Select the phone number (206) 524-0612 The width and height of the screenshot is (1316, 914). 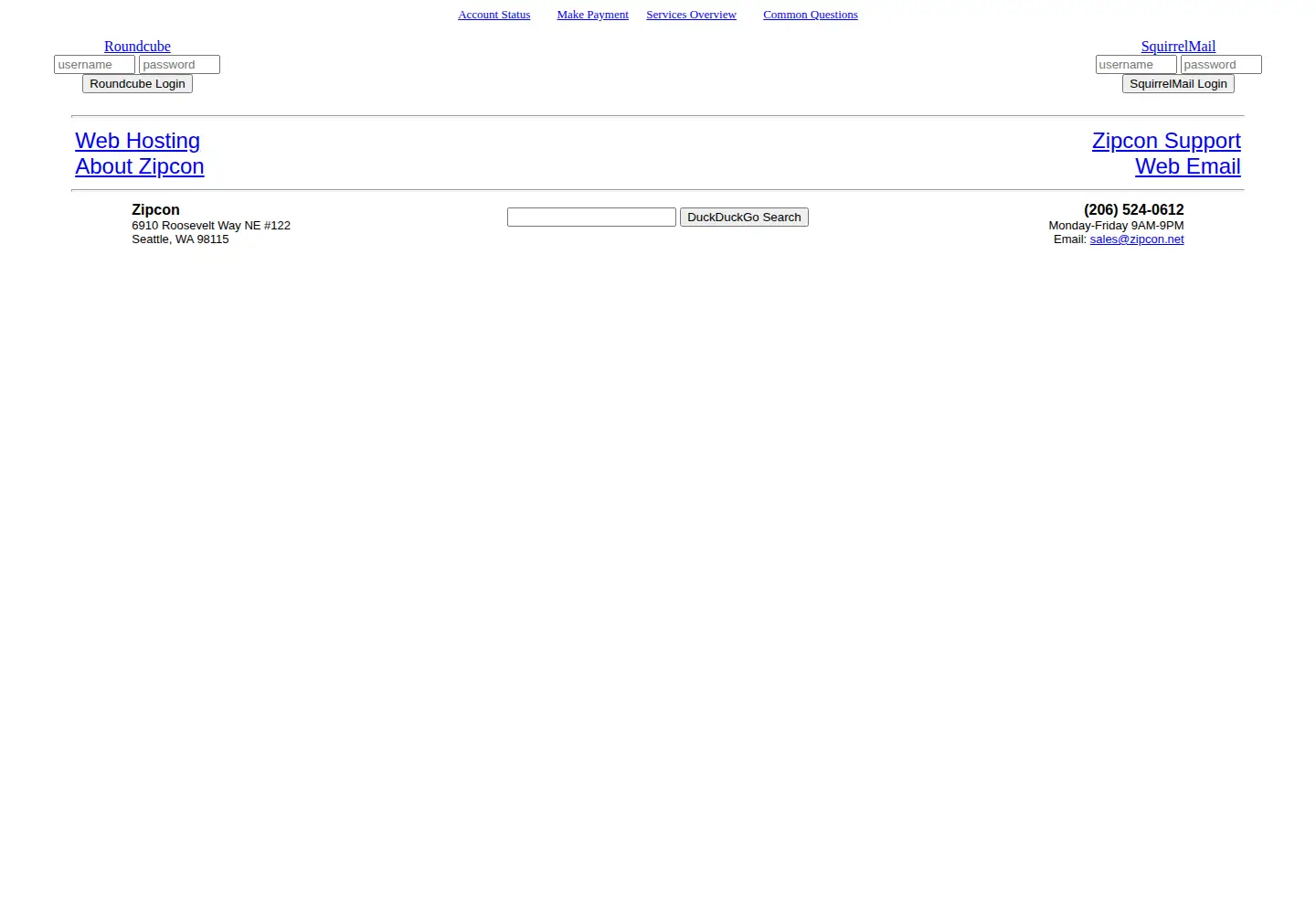point(1133,210)
